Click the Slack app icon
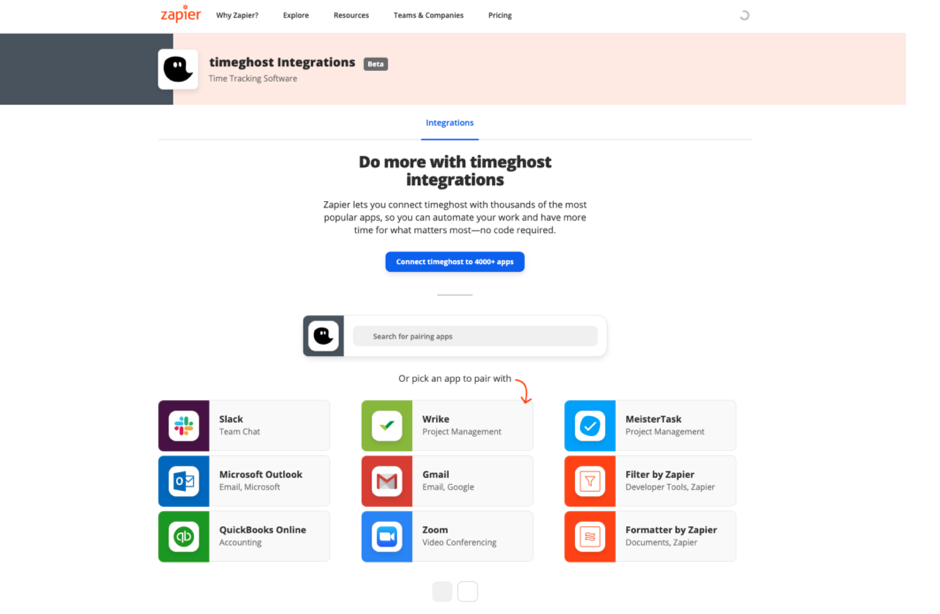940x614 pixels. pos(184,426)
